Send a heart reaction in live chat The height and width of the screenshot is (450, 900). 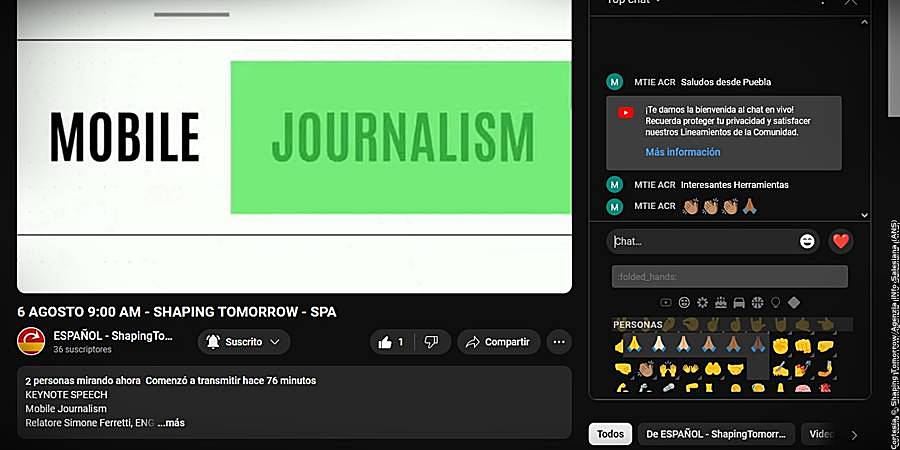tap(841, 242)
